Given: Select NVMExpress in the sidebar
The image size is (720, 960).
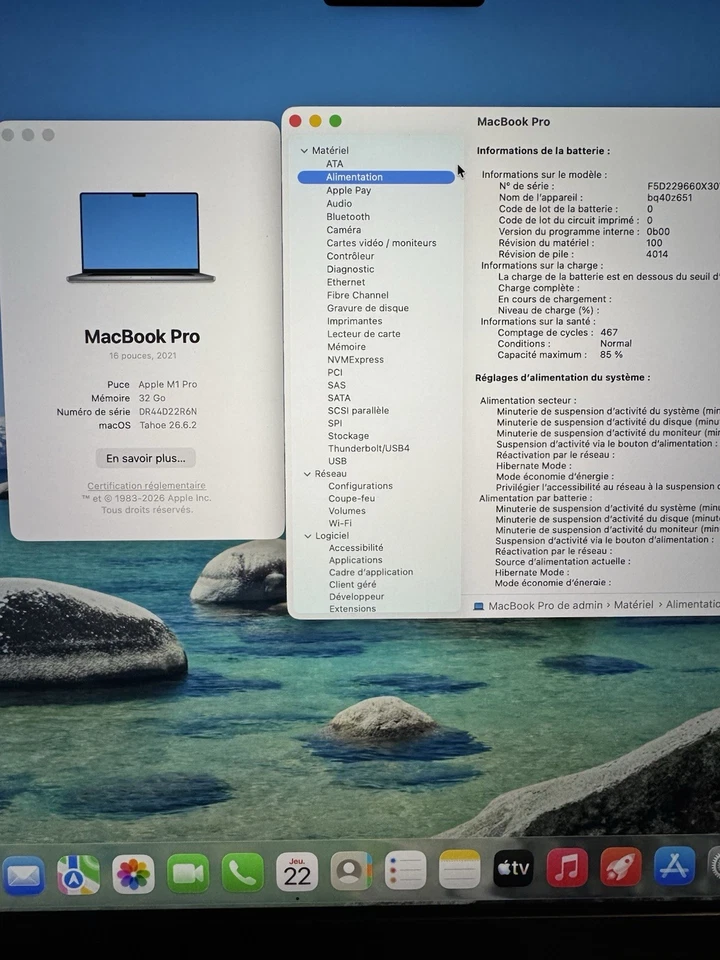Looking at the screenshot, I should pos(356,359).
